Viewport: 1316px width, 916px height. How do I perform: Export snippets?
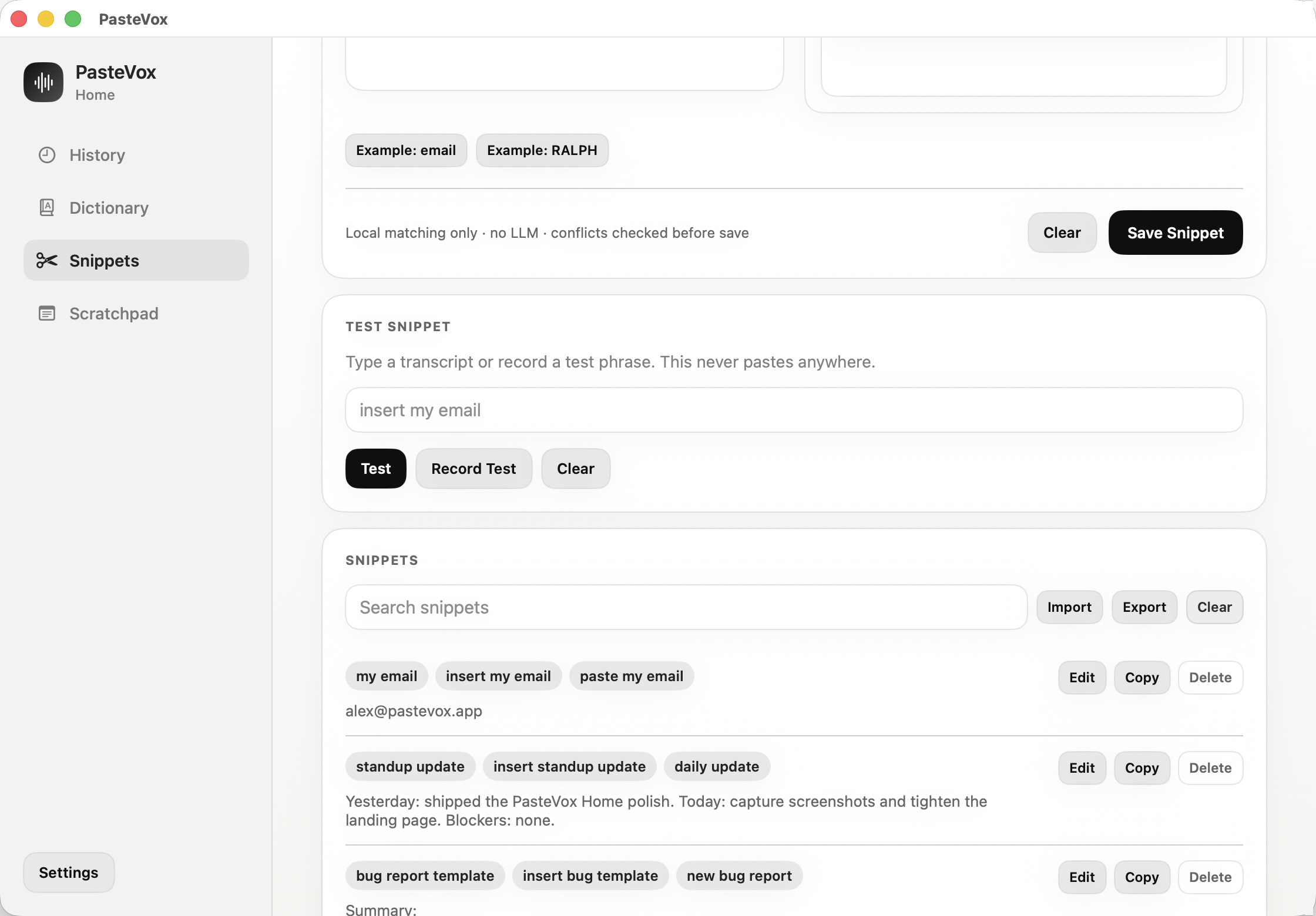pyautogui.click(x=1144, y=607)
